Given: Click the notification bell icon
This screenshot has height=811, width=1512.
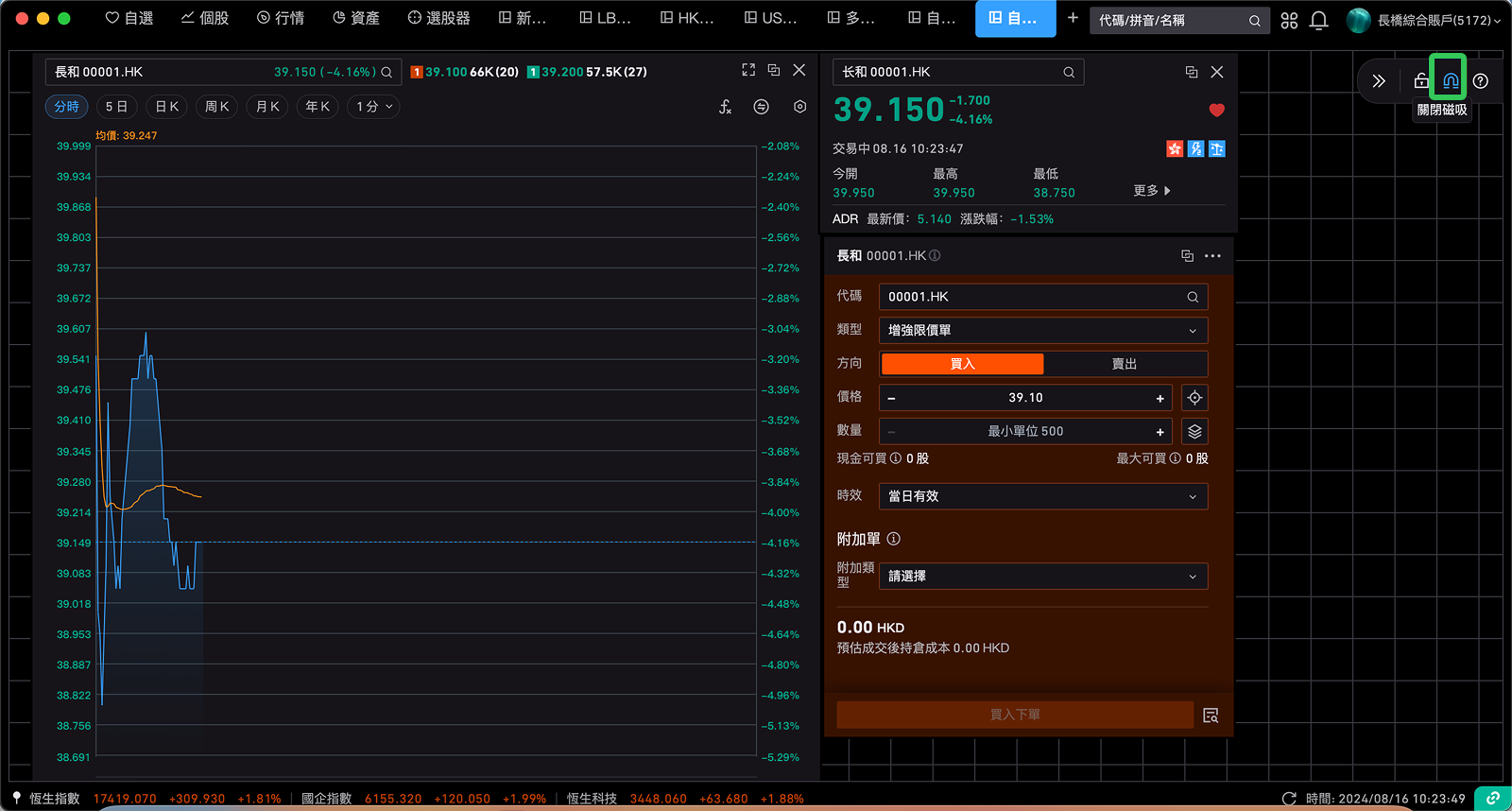Looking at the screenshot, I should pos(1319,20).
